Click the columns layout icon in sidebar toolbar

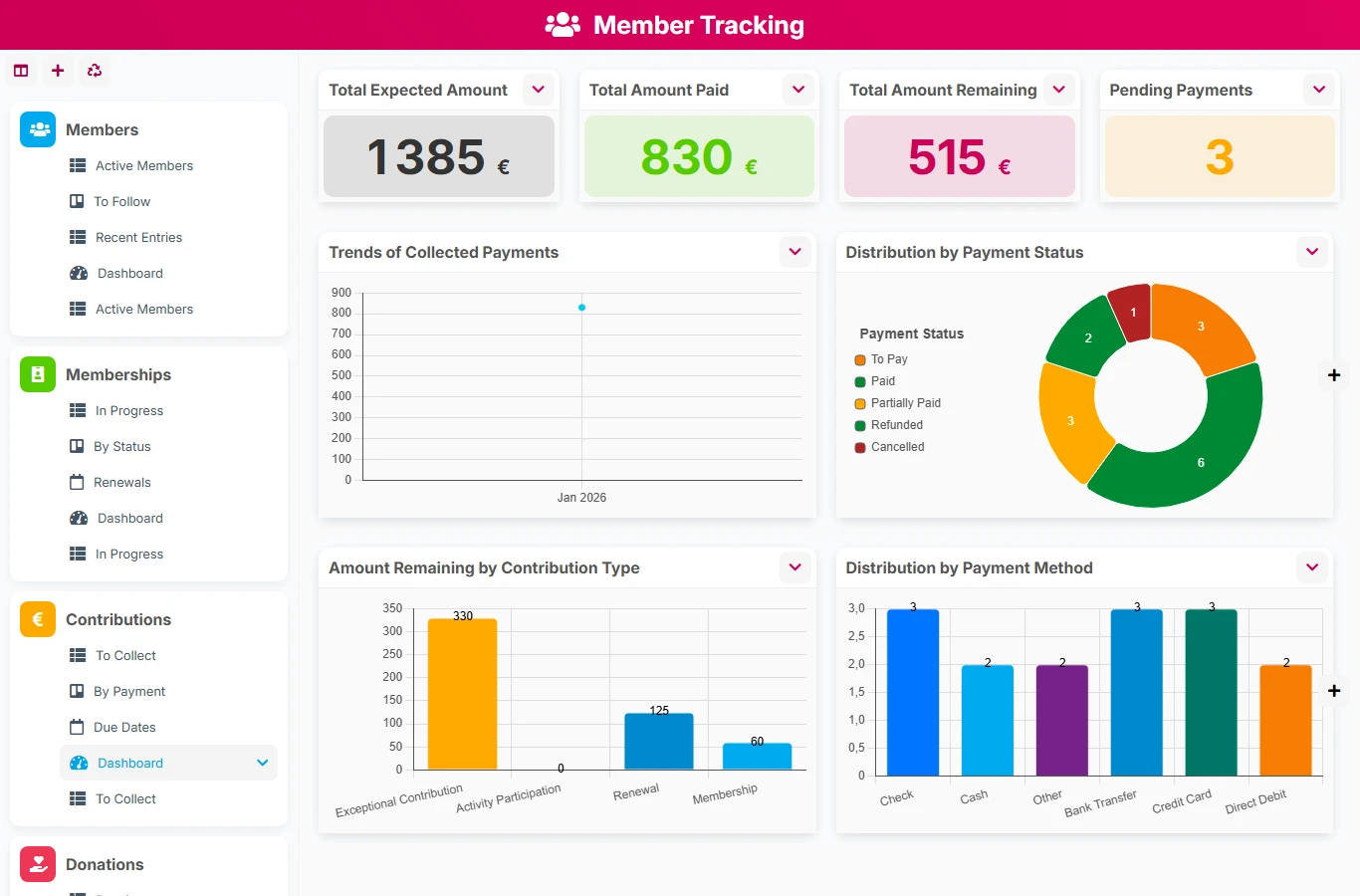click(x=21, y=71)
